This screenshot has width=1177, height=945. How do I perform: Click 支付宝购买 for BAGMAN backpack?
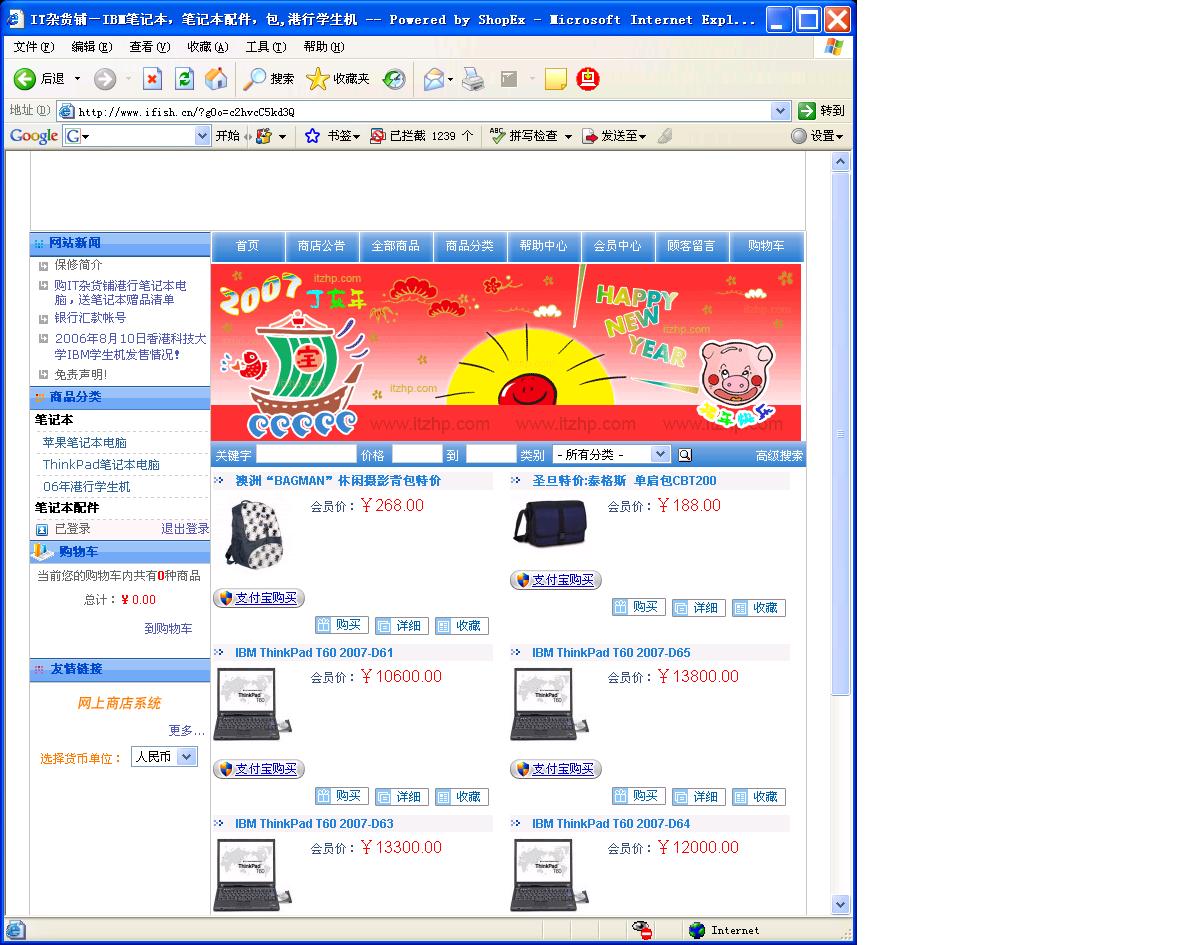(259, 598)
